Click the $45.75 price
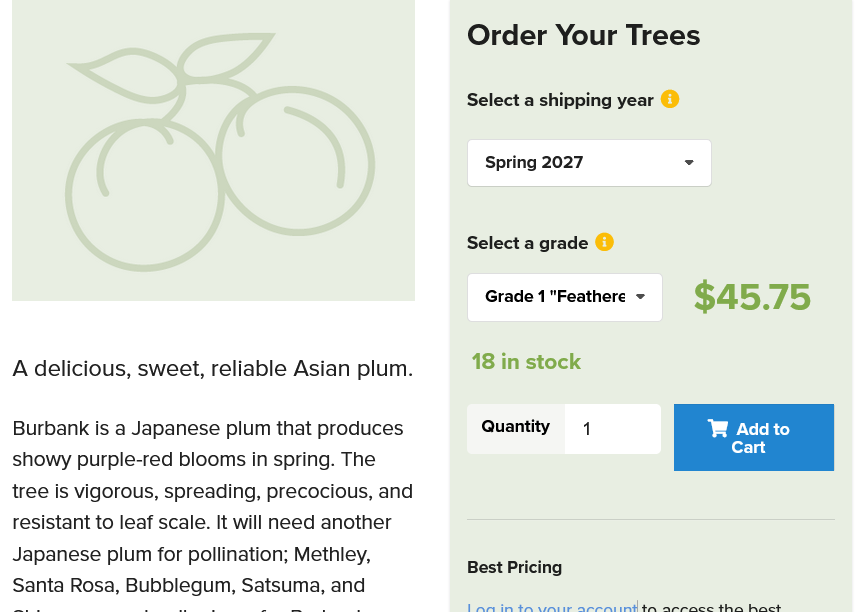 (752, 297)
